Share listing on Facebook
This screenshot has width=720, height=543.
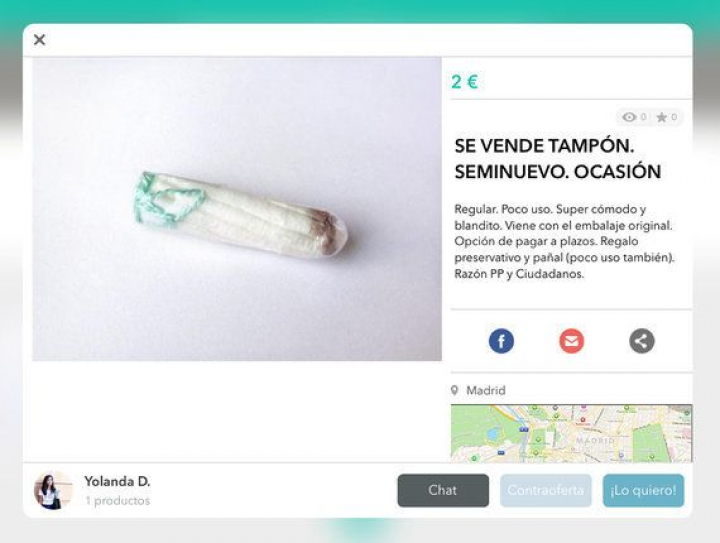click(501, 341)
